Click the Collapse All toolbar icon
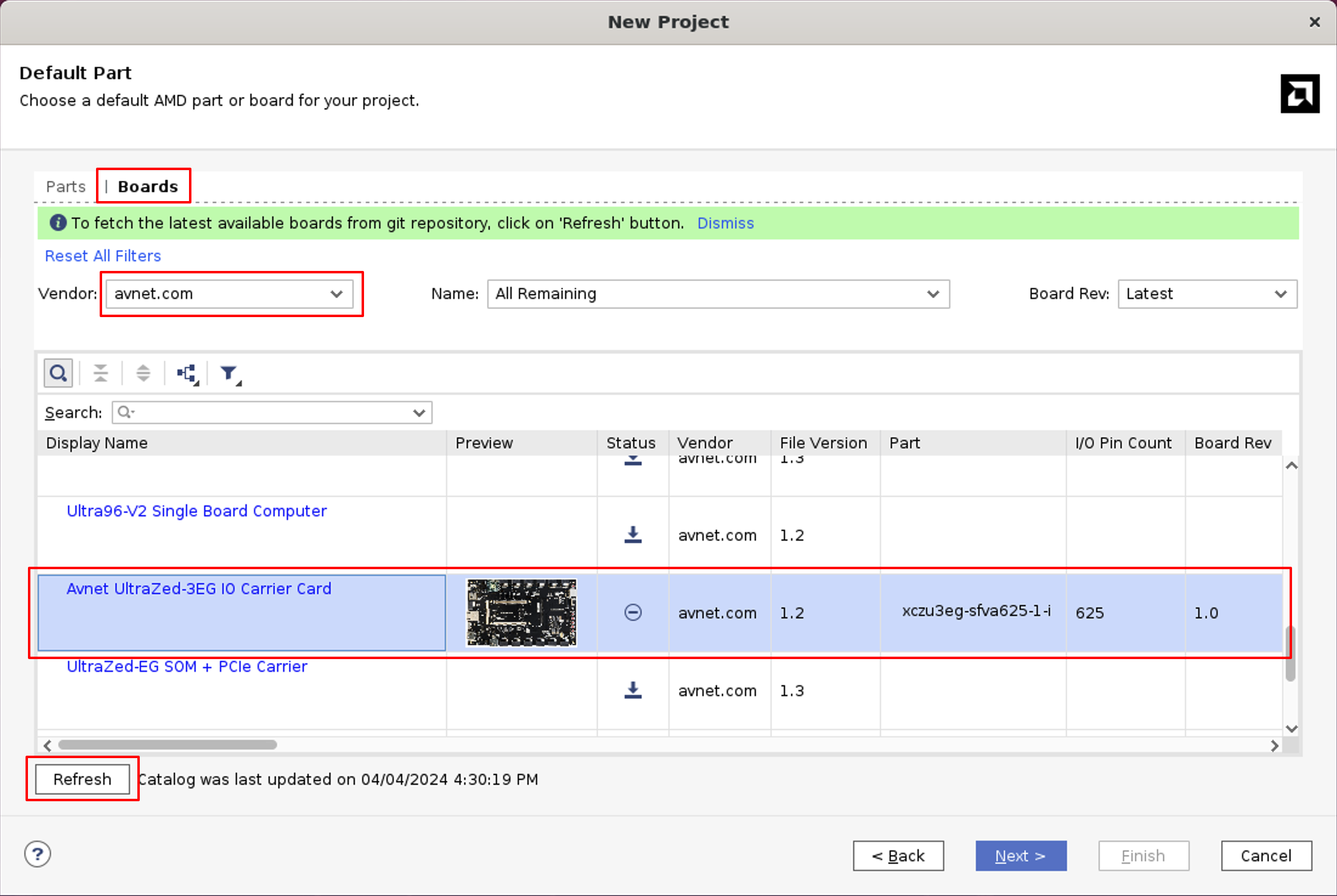1337x896 pixels. (101, 373)
